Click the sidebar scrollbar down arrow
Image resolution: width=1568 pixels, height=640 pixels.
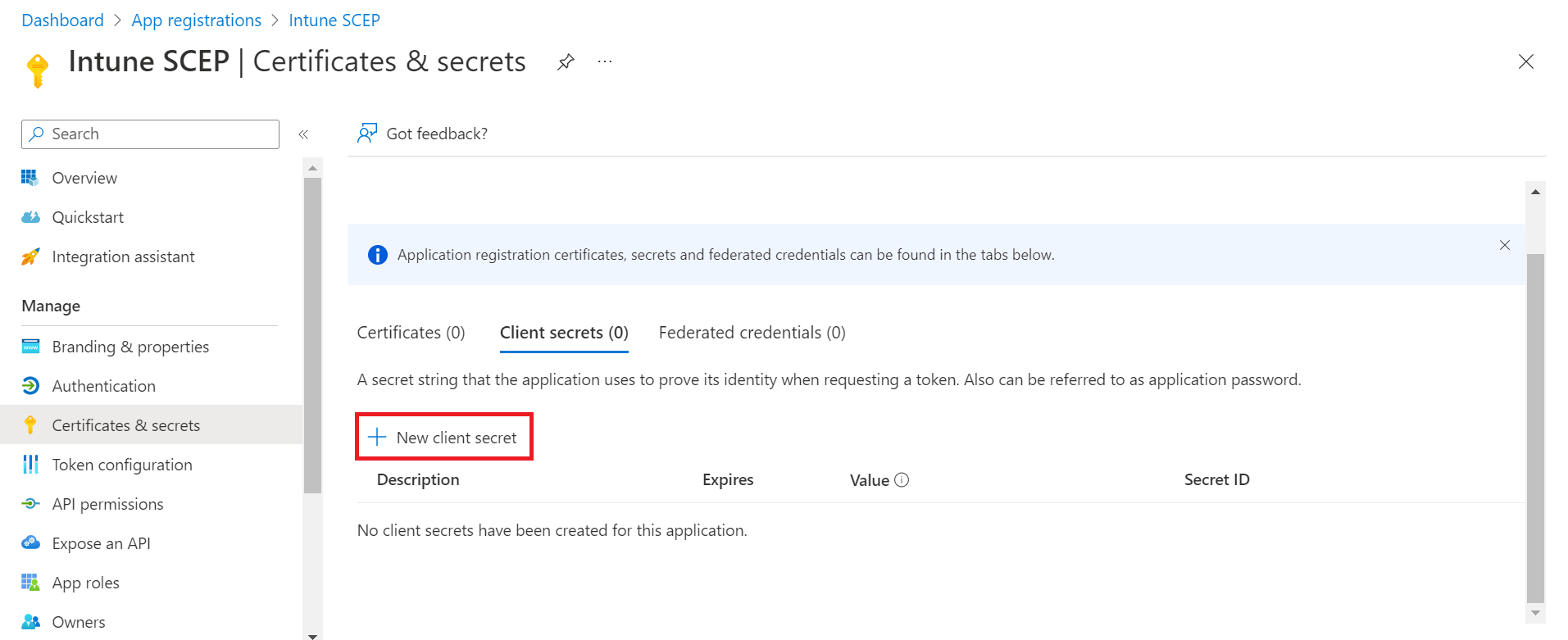click(x=312, y=635)
